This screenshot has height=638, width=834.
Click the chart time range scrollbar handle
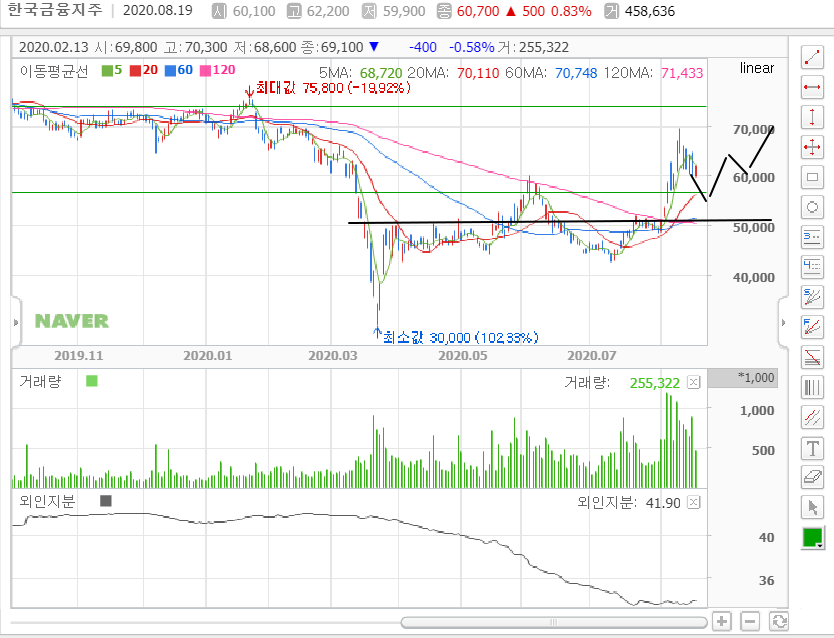coord(554,622)
